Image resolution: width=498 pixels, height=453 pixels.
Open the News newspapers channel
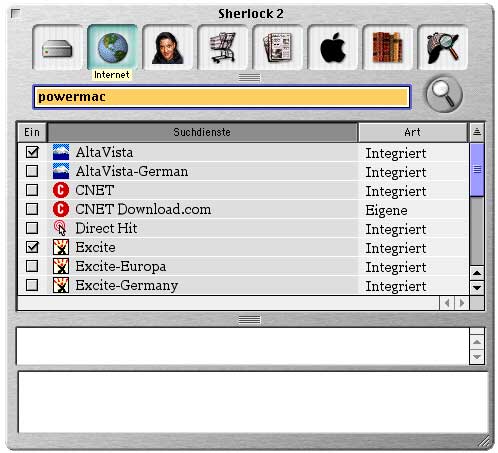(278, 47)
